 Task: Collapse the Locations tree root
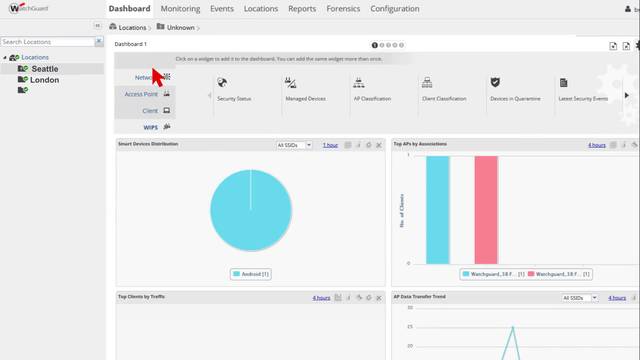[x=5, y=58]
